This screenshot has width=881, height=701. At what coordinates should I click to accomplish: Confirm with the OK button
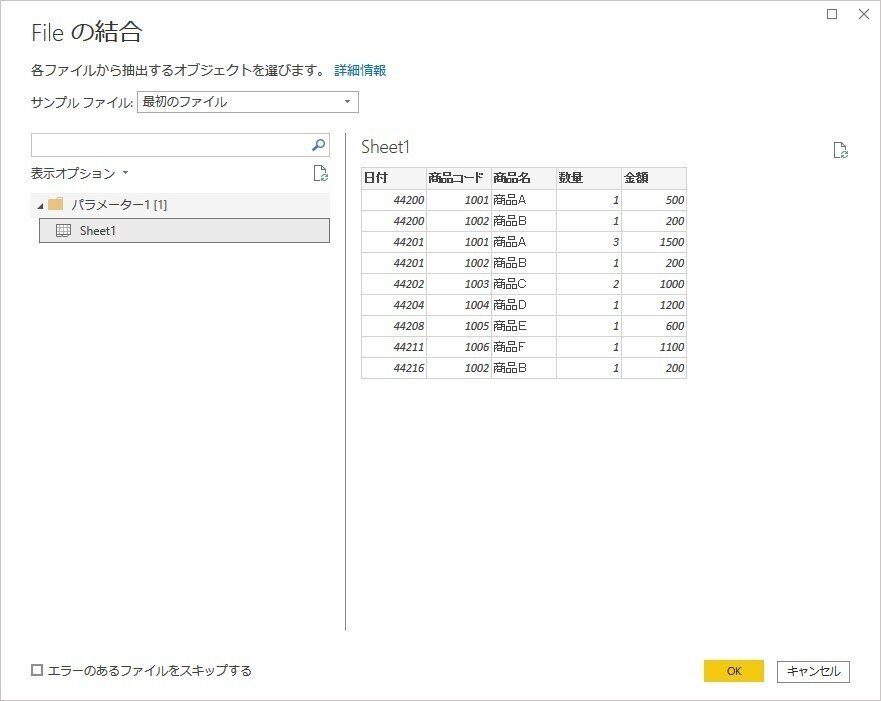pyautogui.click(x=734, y=671)
